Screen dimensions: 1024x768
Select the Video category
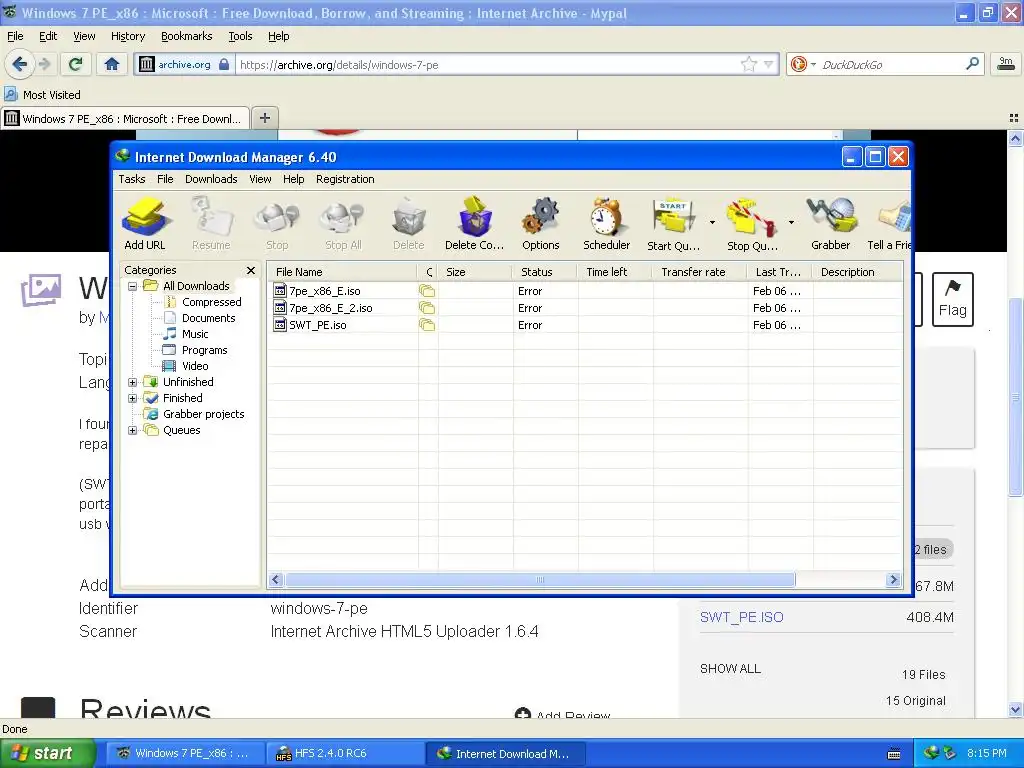click(195, 366)
